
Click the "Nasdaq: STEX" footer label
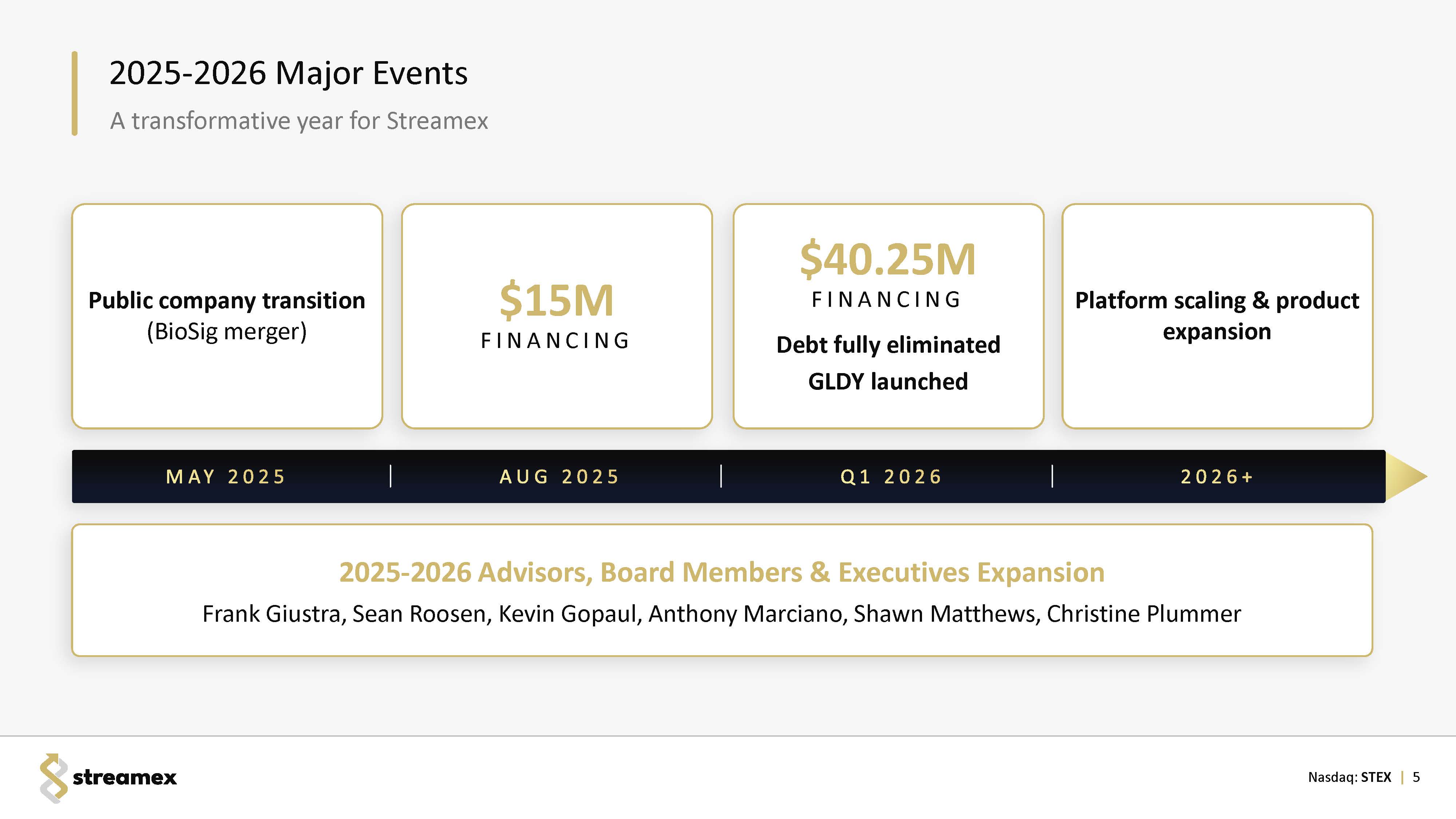click(1349, 777)
